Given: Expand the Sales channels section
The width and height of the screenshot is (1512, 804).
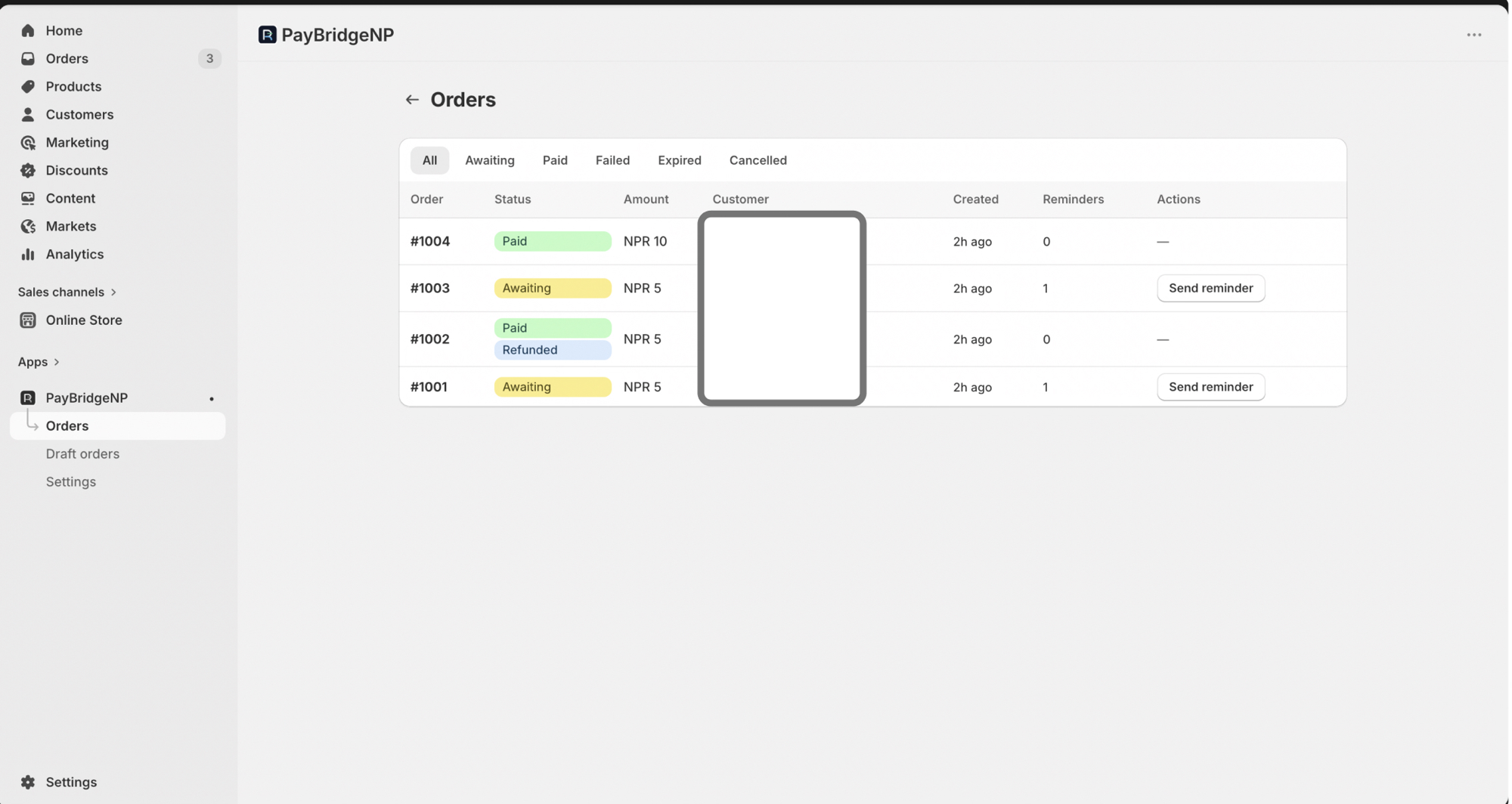Looking at the screenshot, I should (x=113, y=292).
